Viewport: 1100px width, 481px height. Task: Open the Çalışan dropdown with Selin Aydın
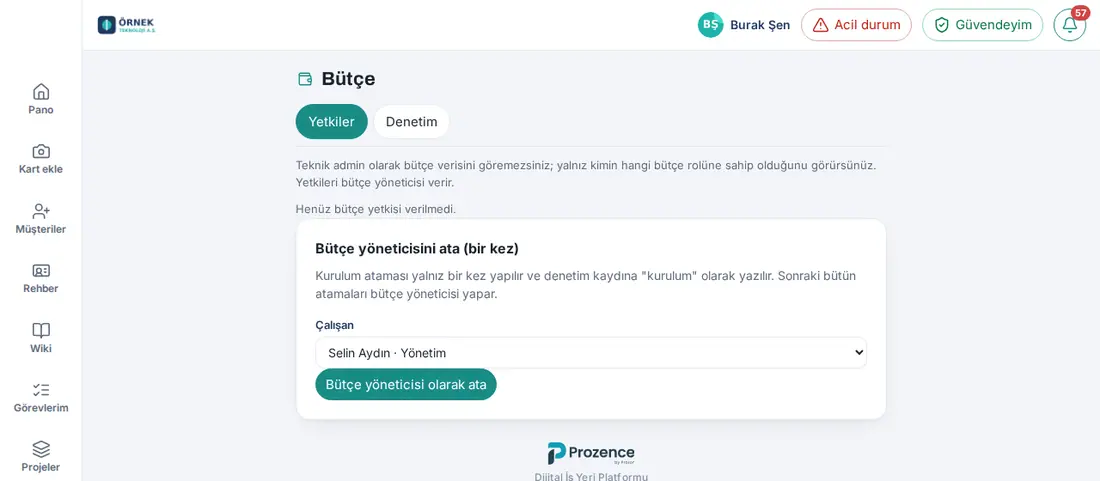[591, 353]
